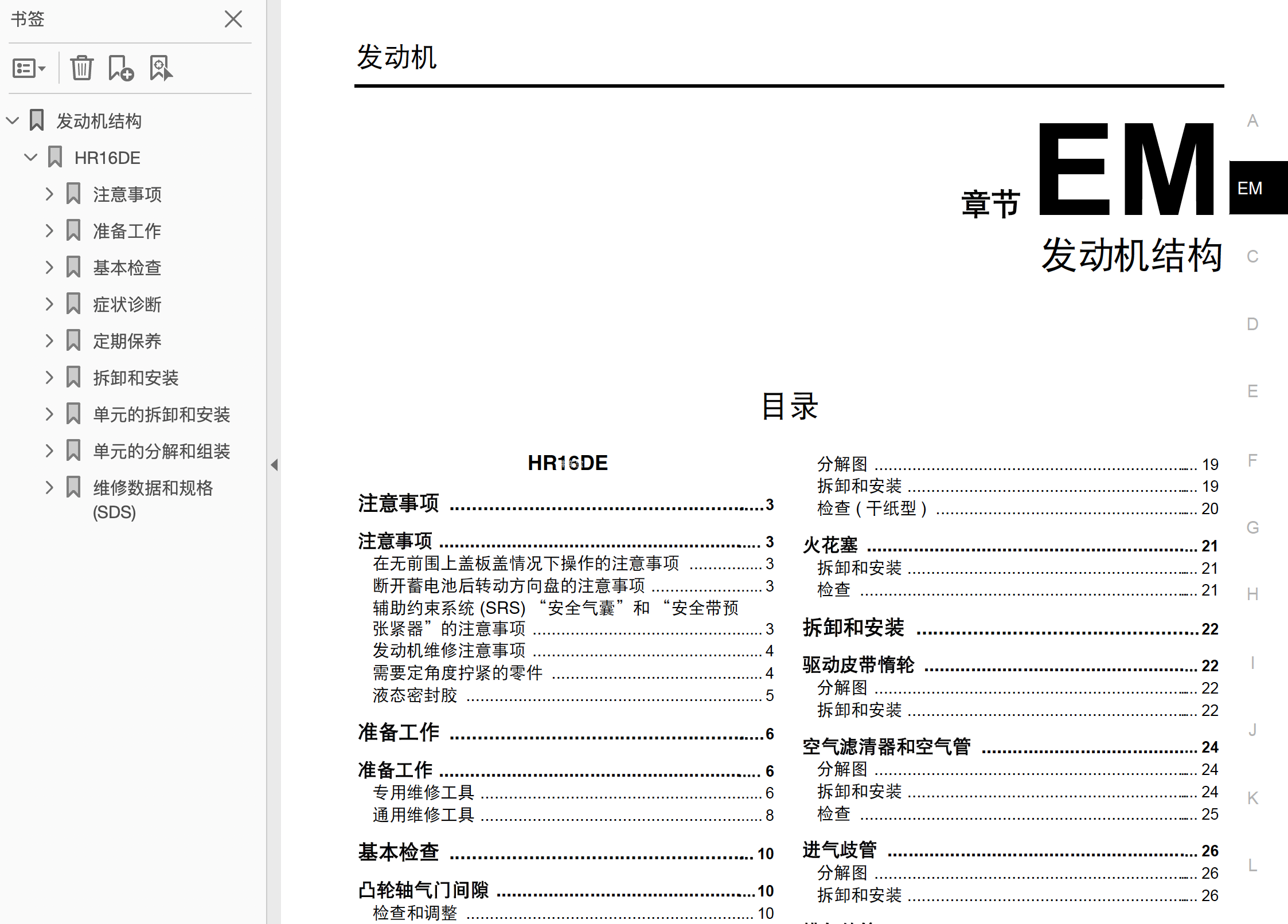Expand the 拆卸和安装 bookmark

click(x=49, y=378)
